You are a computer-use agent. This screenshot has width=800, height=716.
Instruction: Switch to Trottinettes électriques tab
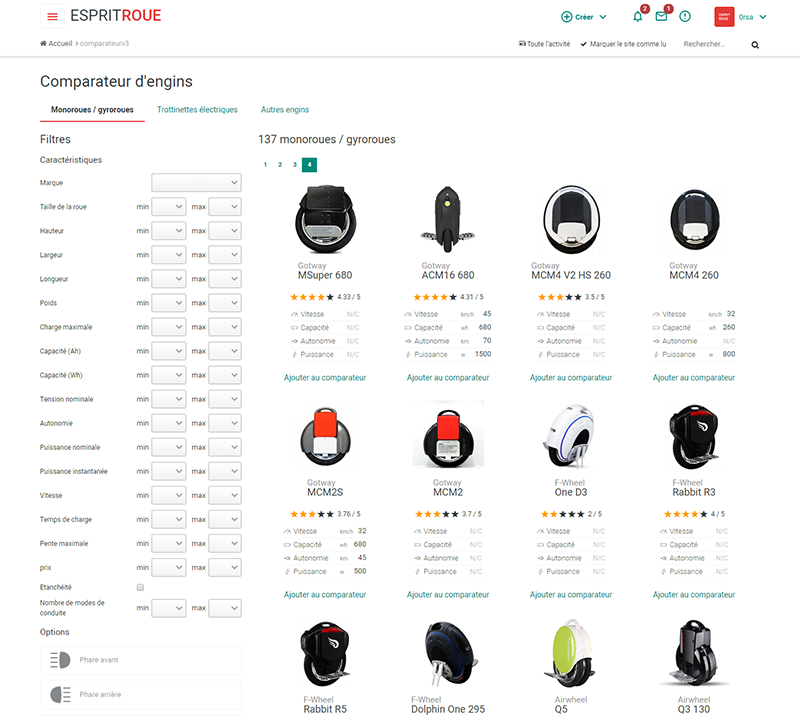[197, 110]
